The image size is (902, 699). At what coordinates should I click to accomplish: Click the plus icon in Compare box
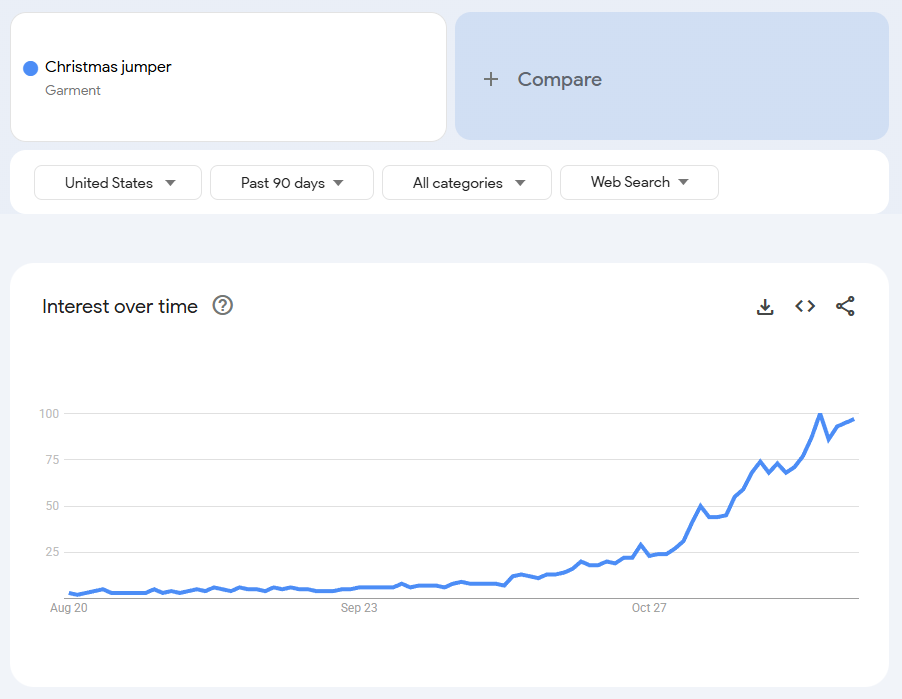coord(490,79)
